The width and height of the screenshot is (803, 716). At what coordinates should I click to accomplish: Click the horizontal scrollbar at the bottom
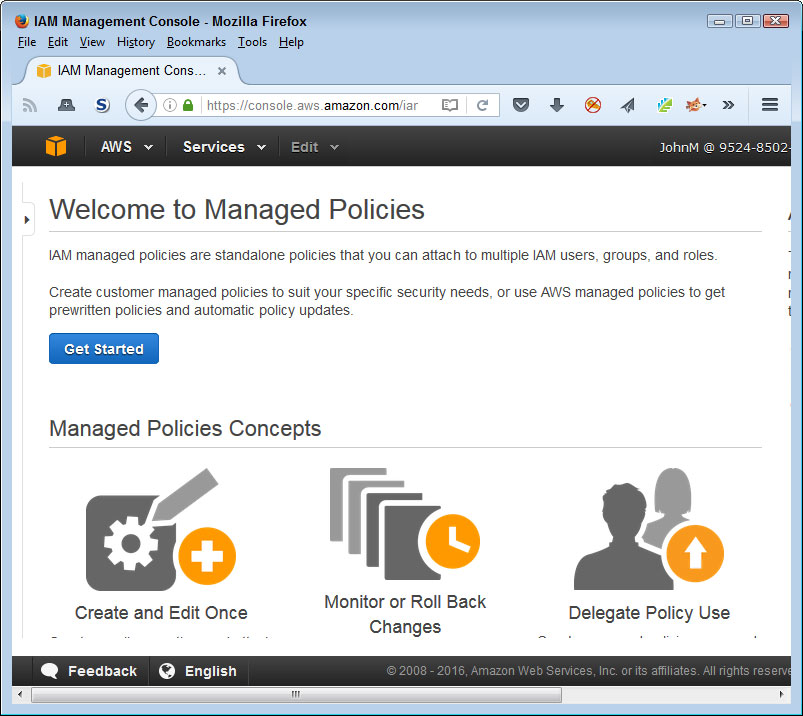295,694
